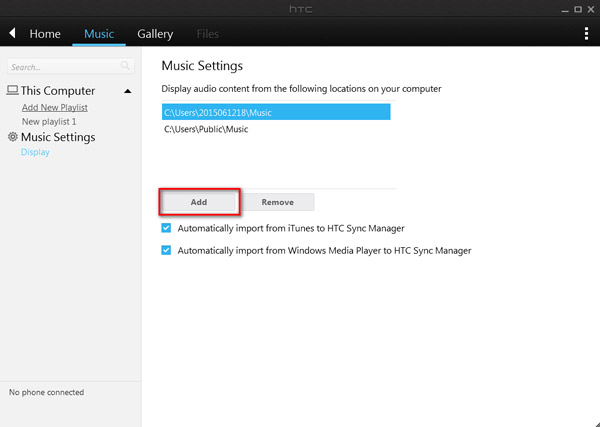Click the Add New Playlist link

click(x=54, y=107)
